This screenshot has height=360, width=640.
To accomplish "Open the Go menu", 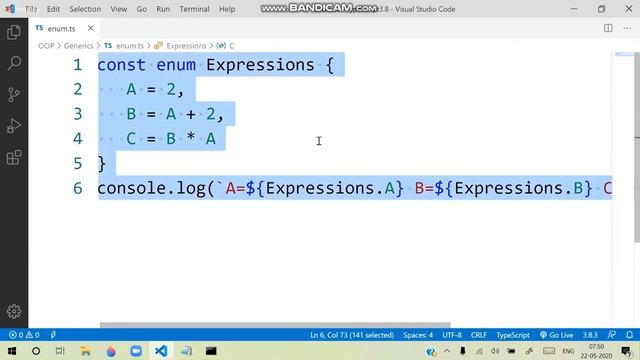I will (142, 9).
